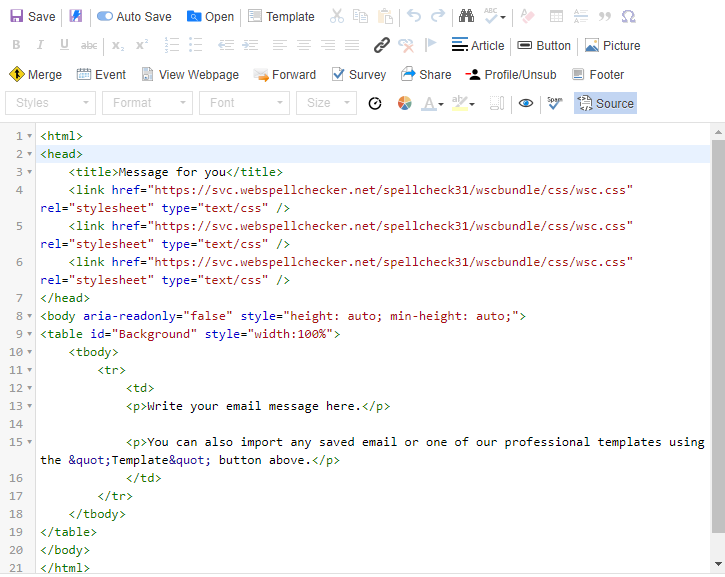Click the Paste clipboard icon

385,17
